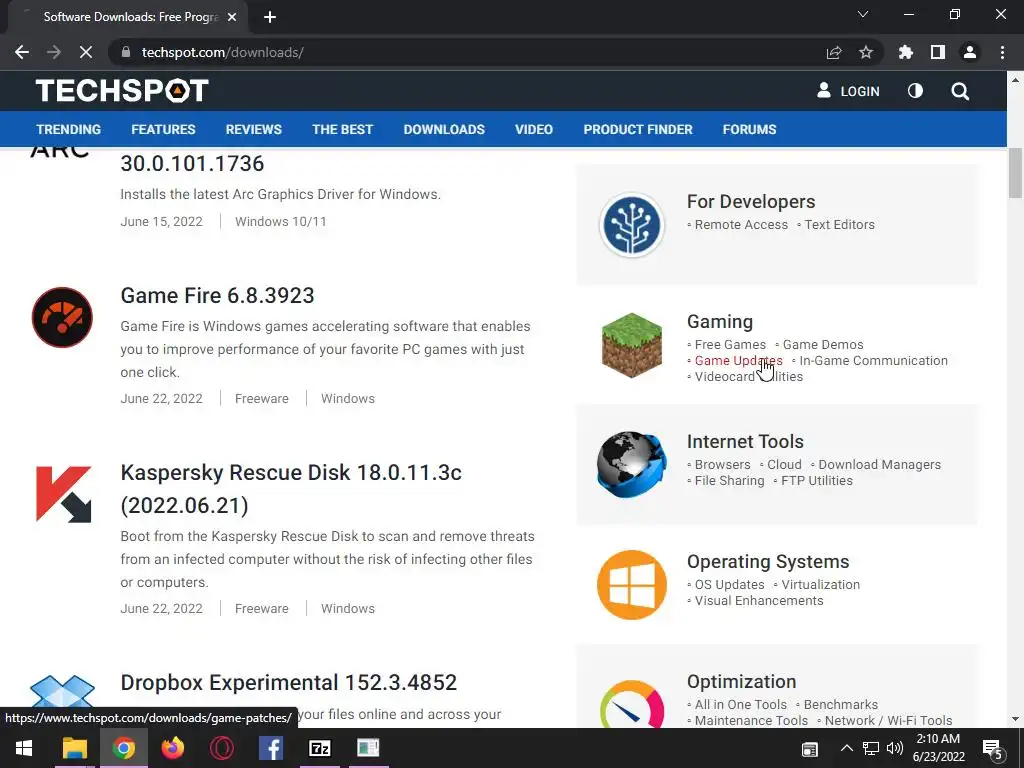Open Chrome three-dot menu
The height and width of the screenshot is (768, 1024).
point(1002,52)
